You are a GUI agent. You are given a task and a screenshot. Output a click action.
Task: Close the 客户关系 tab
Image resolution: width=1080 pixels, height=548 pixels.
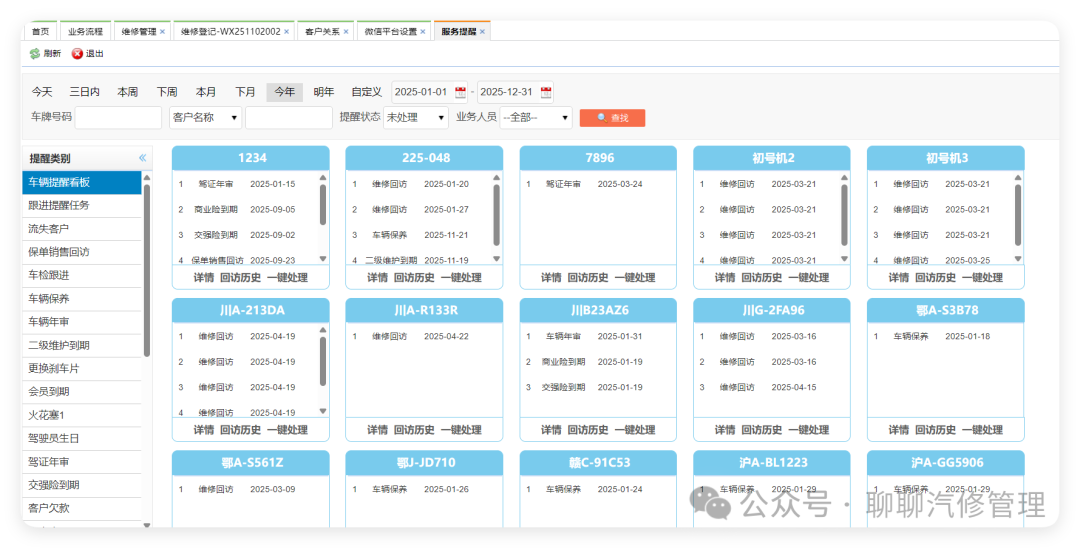346,32
